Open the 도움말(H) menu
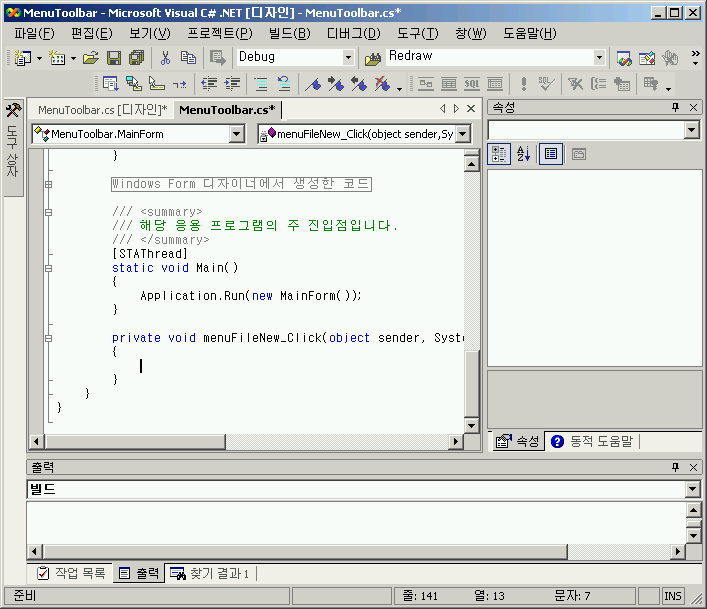Image resolution: width=707 pixels, height=609 pixels. pos(530,33)
